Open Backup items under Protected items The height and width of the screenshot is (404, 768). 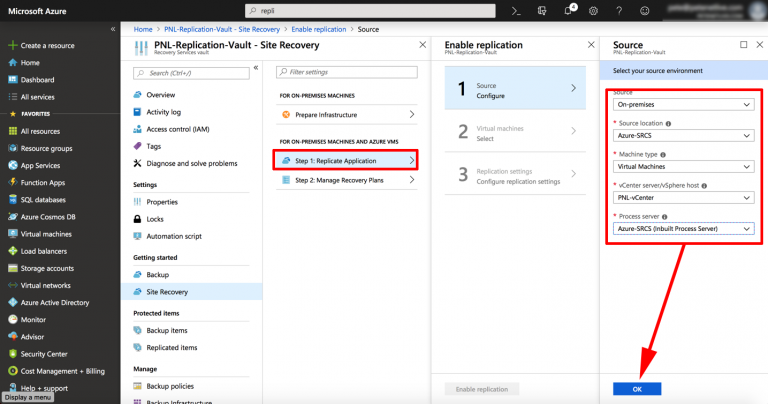pyautogui.click(x=167, y=331)
